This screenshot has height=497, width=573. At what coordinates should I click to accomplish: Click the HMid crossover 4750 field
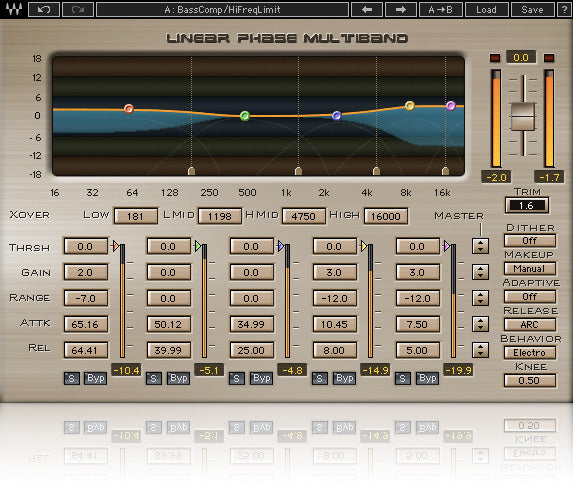(304, 216)
